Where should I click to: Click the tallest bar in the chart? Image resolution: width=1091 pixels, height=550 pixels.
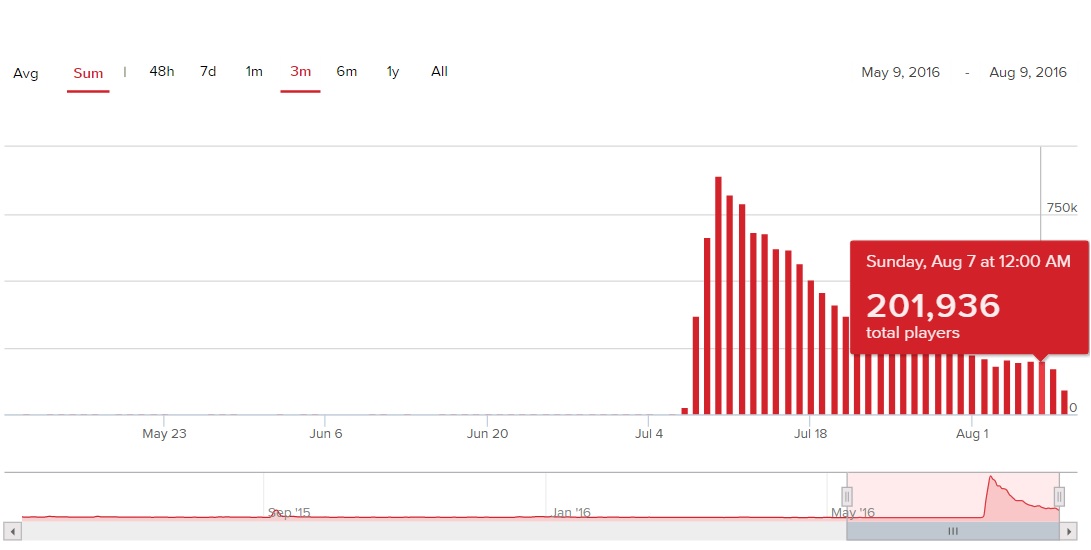pos(718,295)
